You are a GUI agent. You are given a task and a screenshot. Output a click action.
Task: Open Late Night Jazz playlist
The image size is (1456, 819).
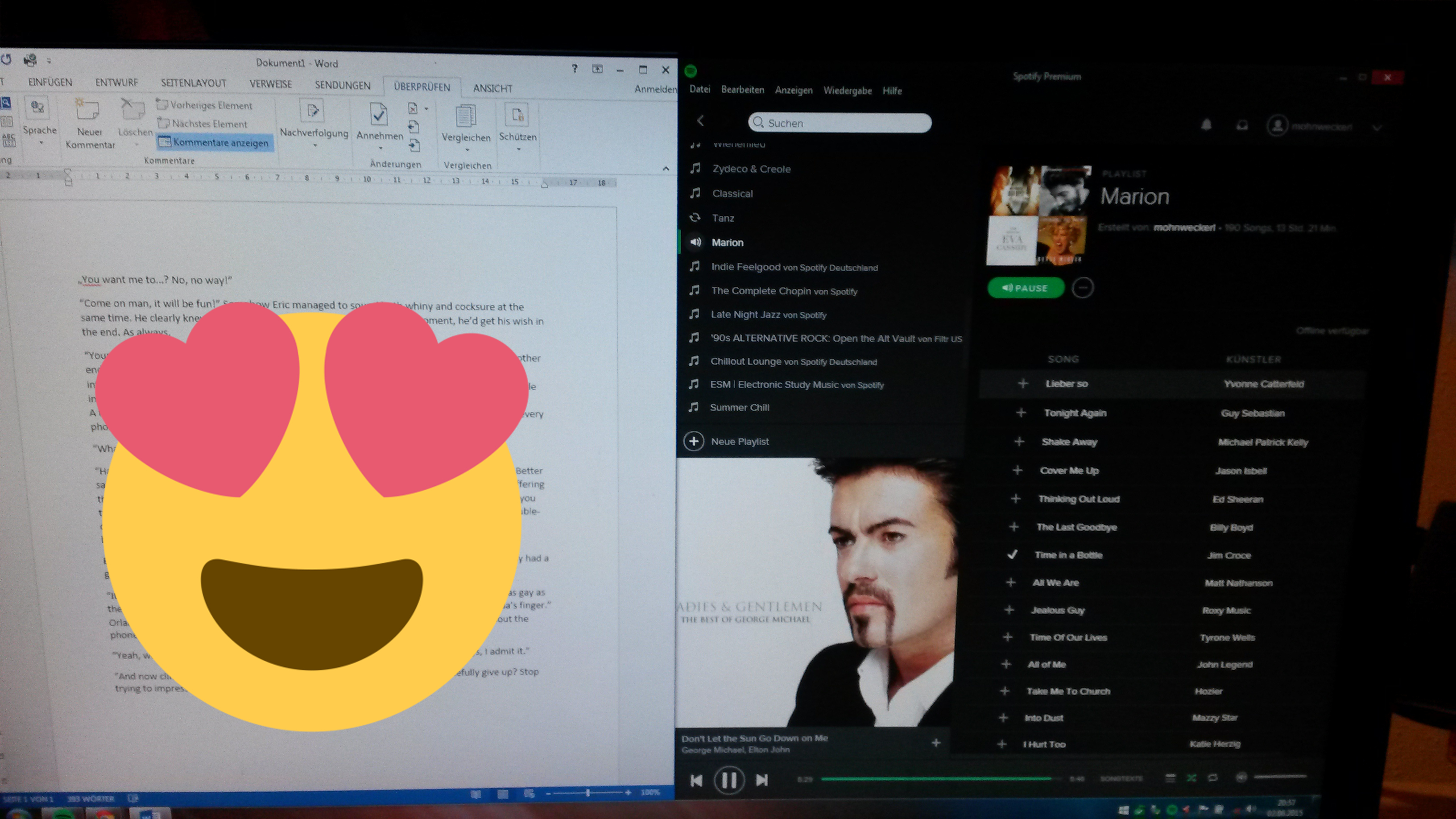[x=768, y=315]
